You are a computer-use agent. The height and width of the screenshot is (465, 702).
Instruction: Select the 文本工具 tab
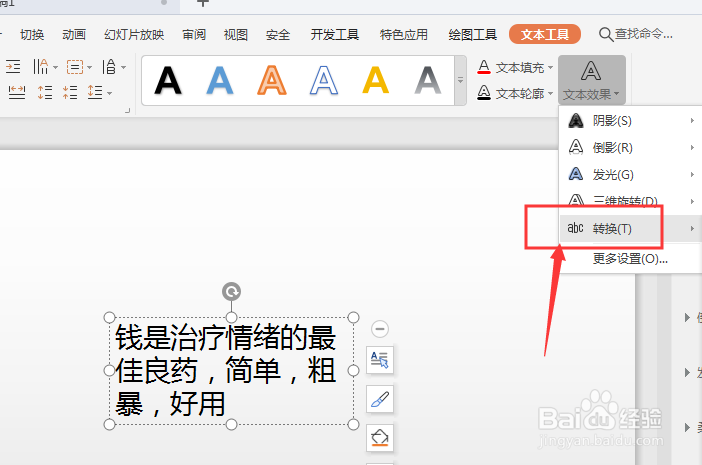point(545,34)
